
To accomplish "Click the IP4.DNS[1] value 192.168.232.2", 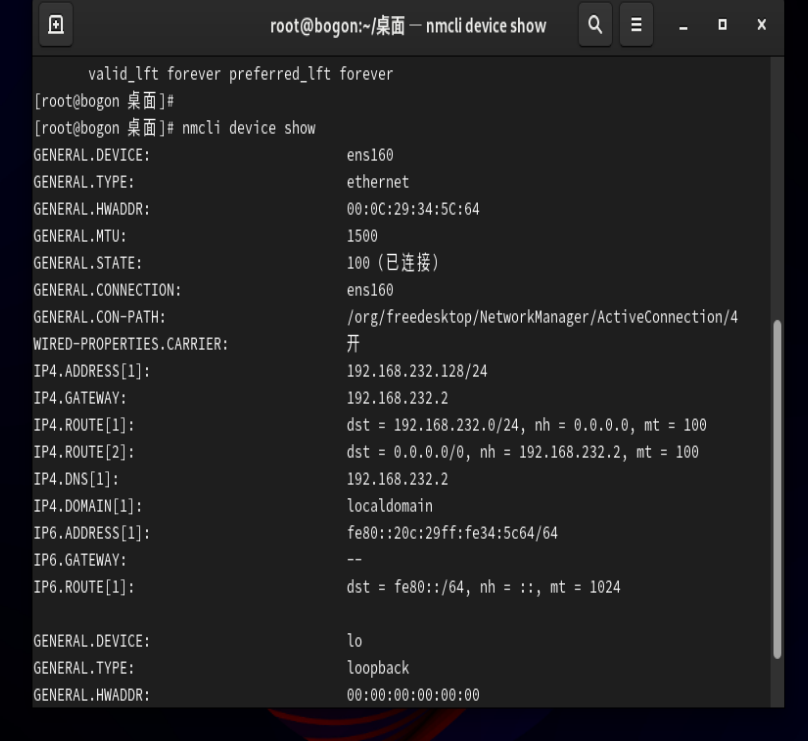I will coord(397,479).
